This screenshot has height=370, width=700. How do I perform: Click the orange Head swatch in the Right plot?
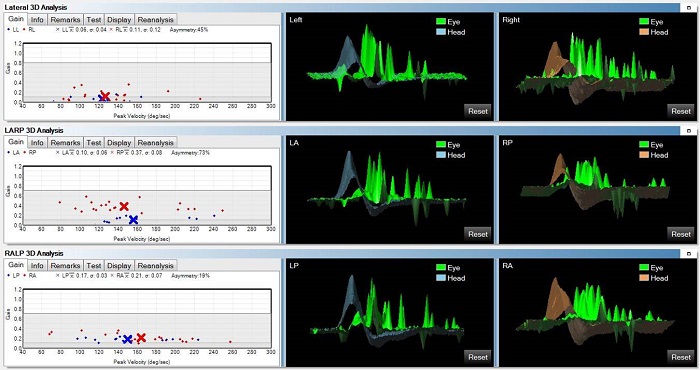click(x=644, y=32)
